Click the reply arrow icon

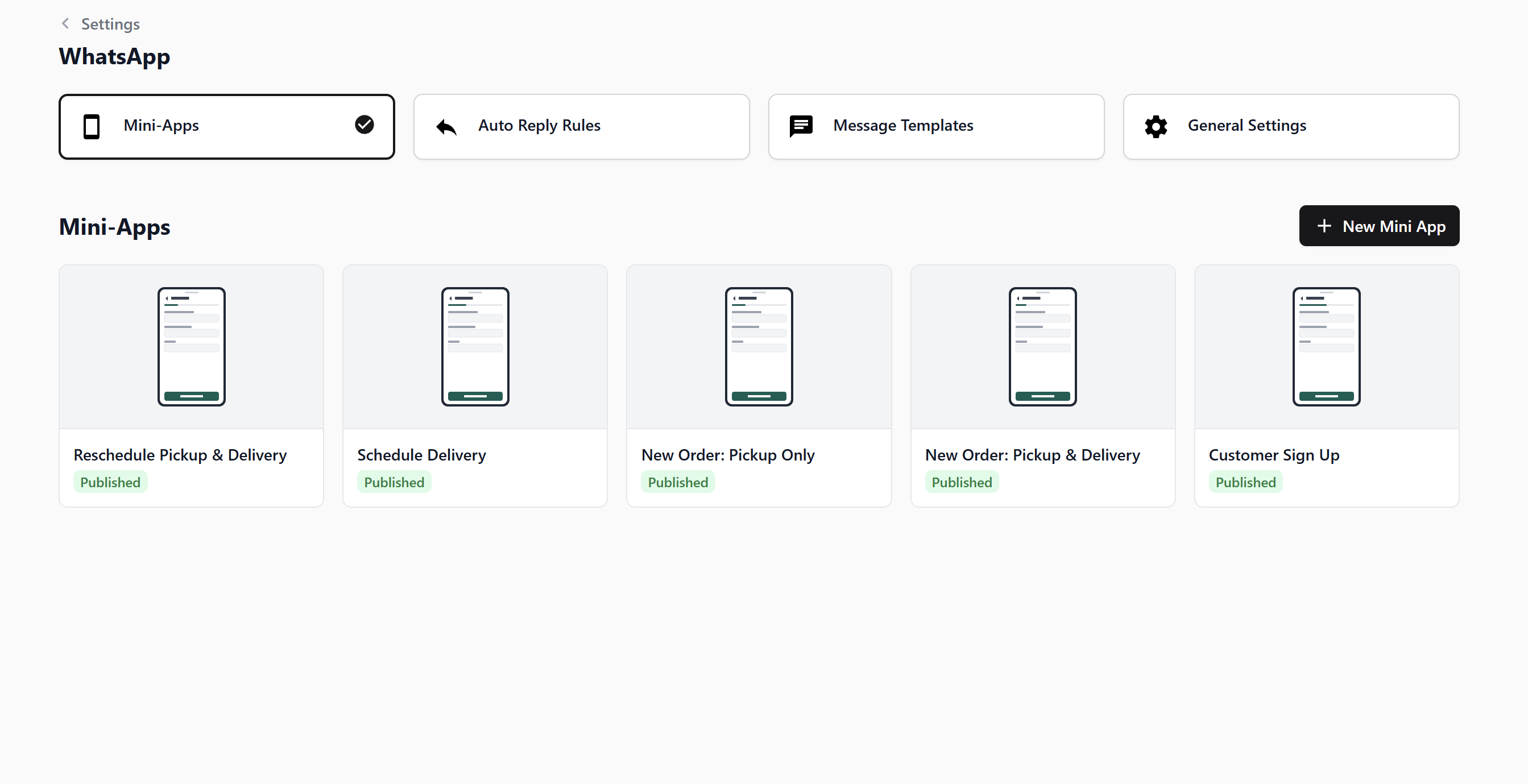[446, 126]
